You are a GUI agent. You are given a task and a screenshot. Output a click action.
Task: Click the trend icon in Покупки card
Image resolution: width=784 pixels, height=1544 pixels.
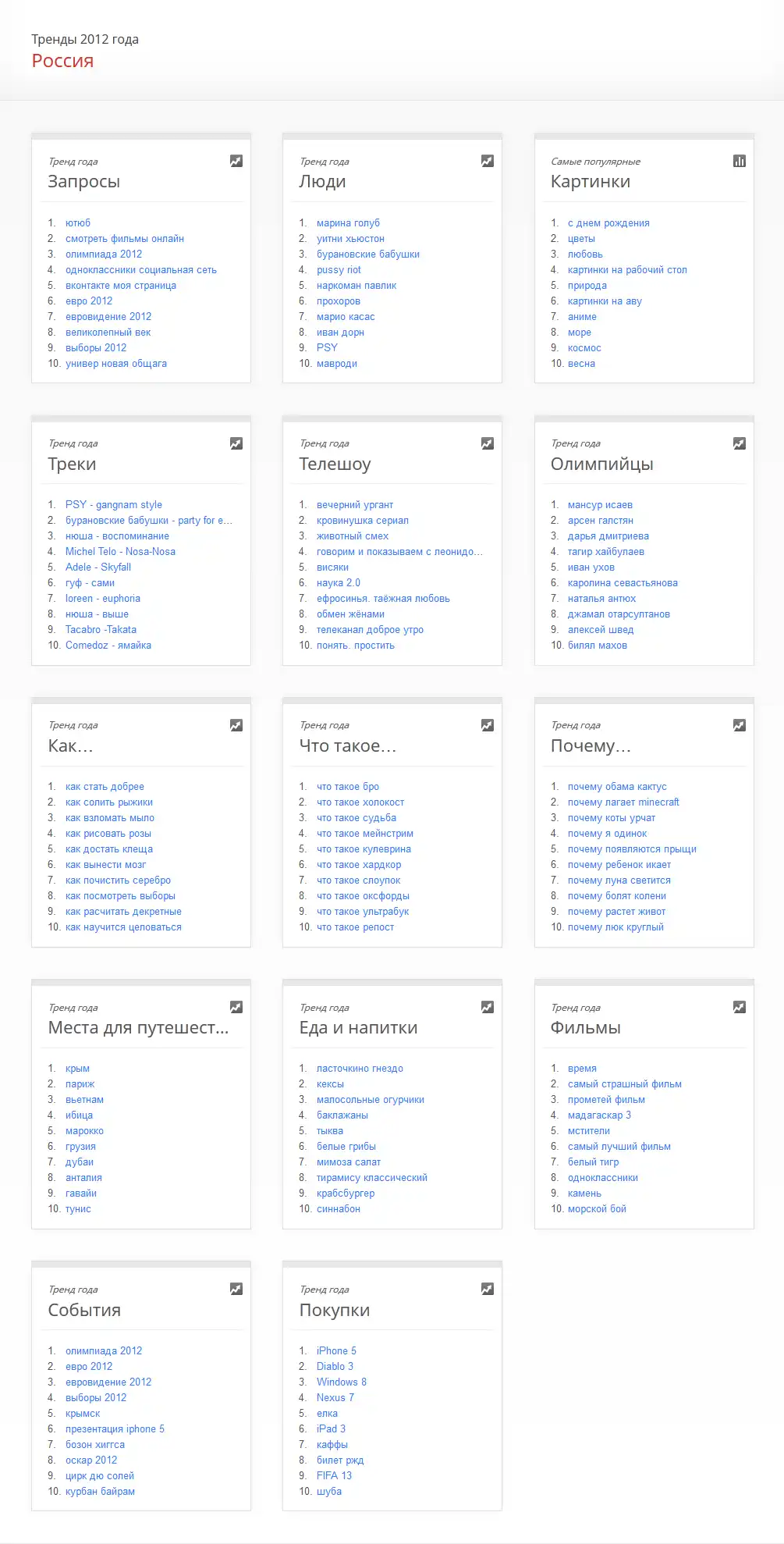[488, 1289]
